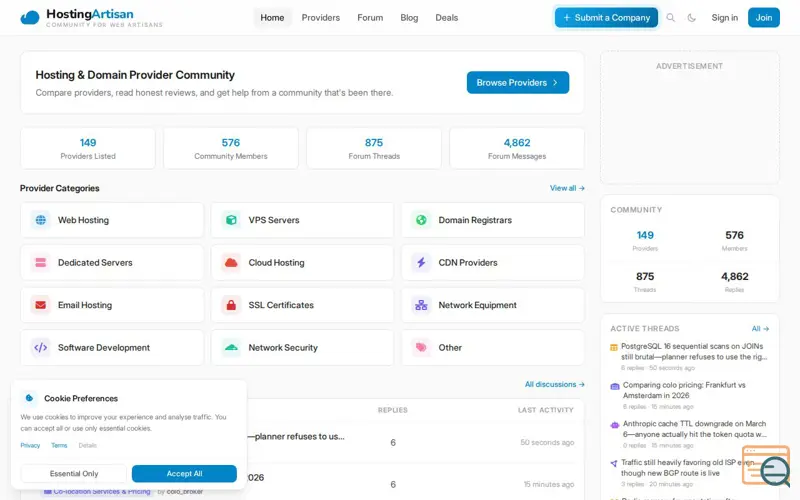This screenshot has height=500, width=800.
Task: Click the cookie icon in Cookie Preferences
Action: [x=30, y=398]
